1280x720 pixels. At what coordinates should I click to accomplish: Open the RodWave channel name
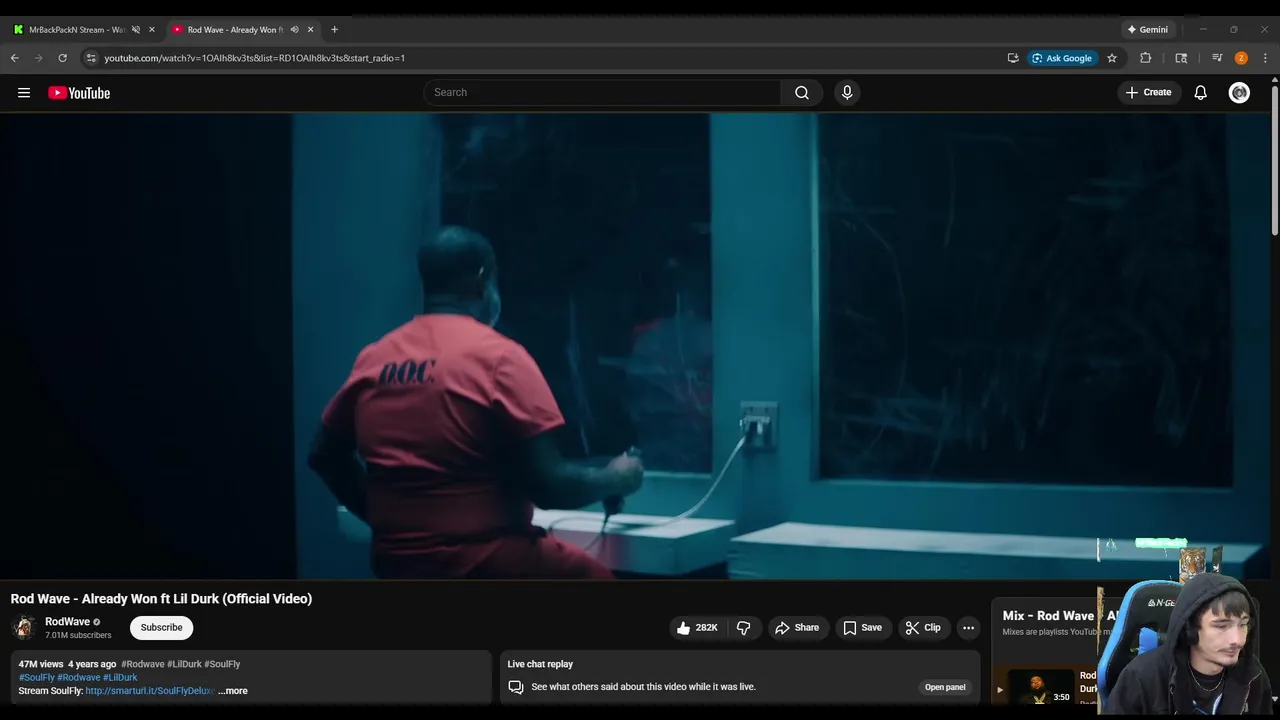[x=67, y=622]
